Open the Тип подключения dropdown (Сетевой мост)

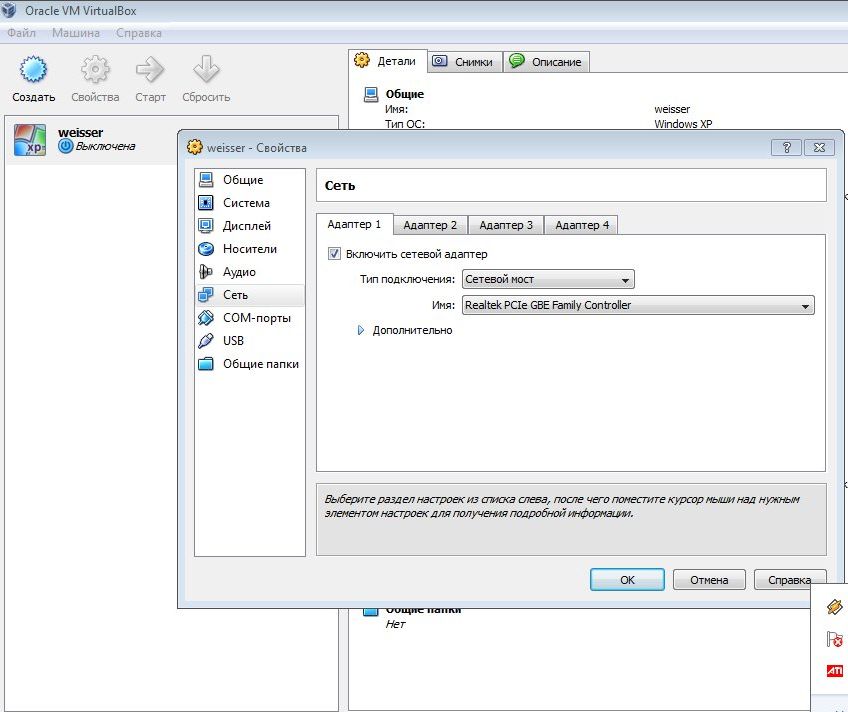pyautogui.click(x=548, y=279)
